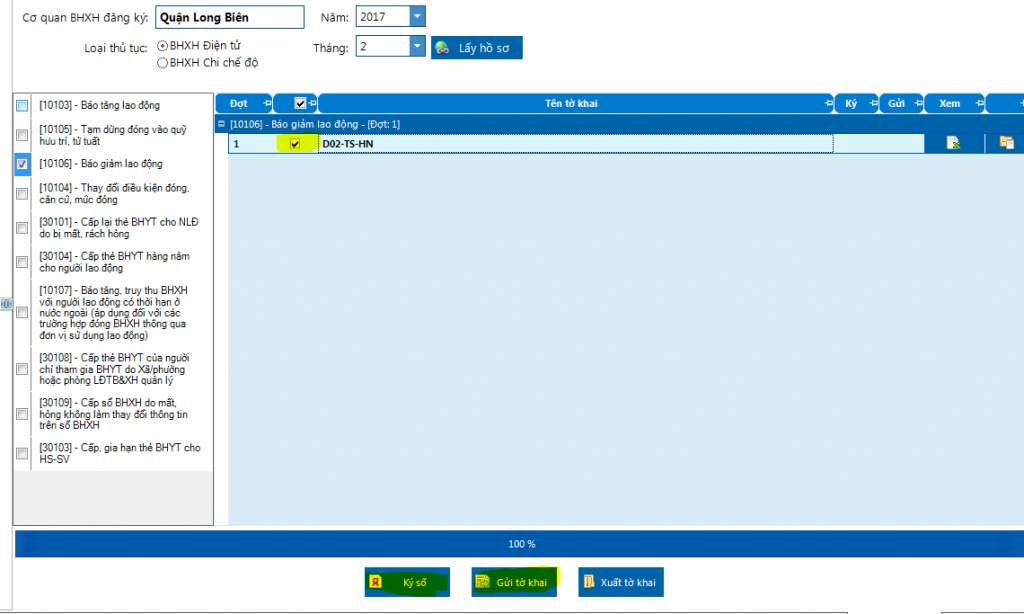
Task: Open the Tháng month dropdown
Action: click(x=417, y=46)
